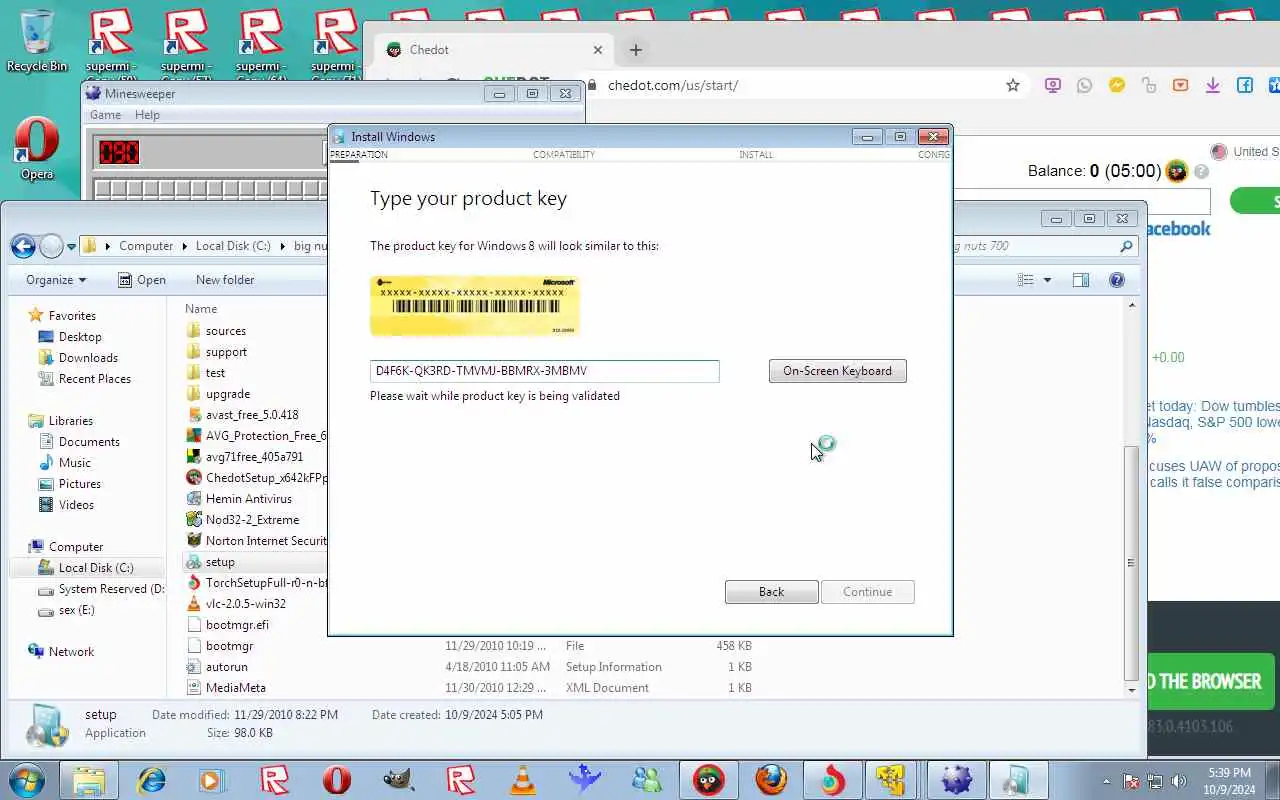Open the Explorer help button
This screenshot has height=800, width=1280.
pyautogui.click(x=1117, y=280)
